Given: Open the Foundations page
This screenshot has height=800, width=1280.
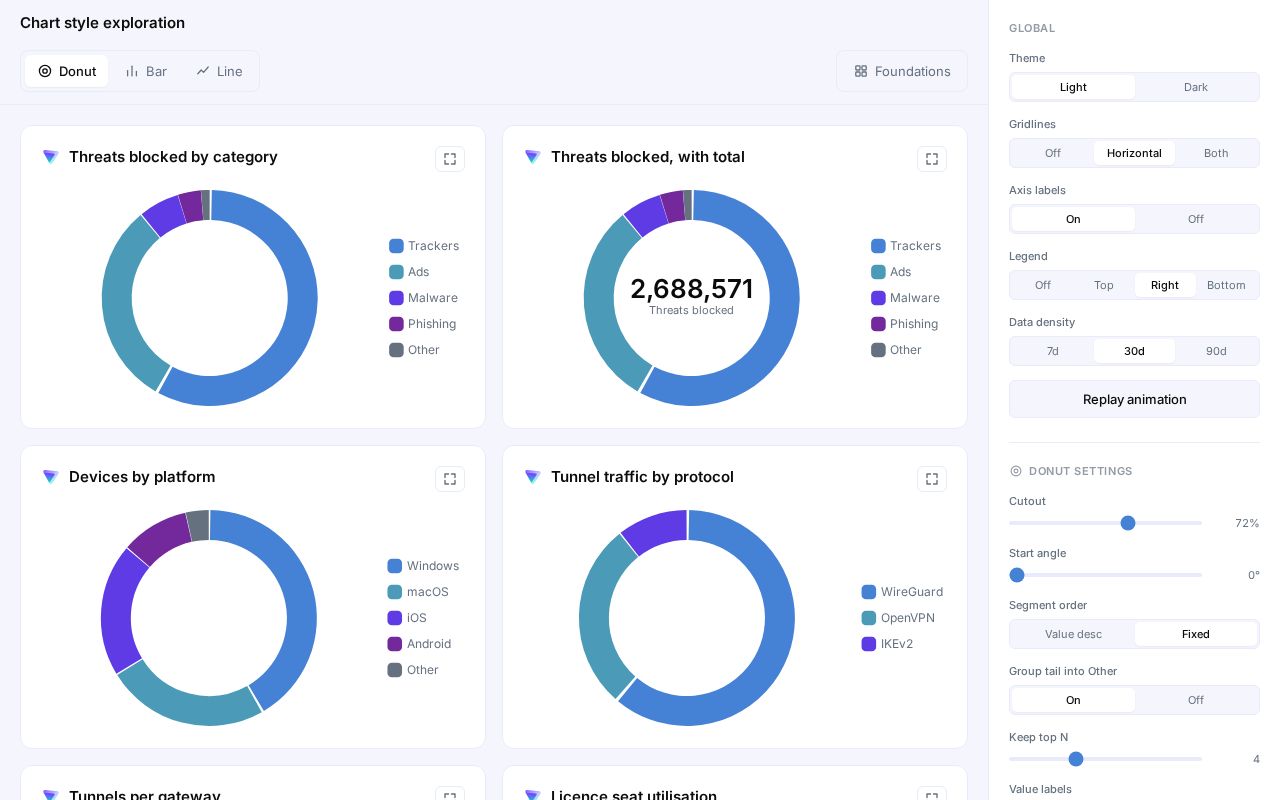Looking at the screenshot, I should (902, 71).
